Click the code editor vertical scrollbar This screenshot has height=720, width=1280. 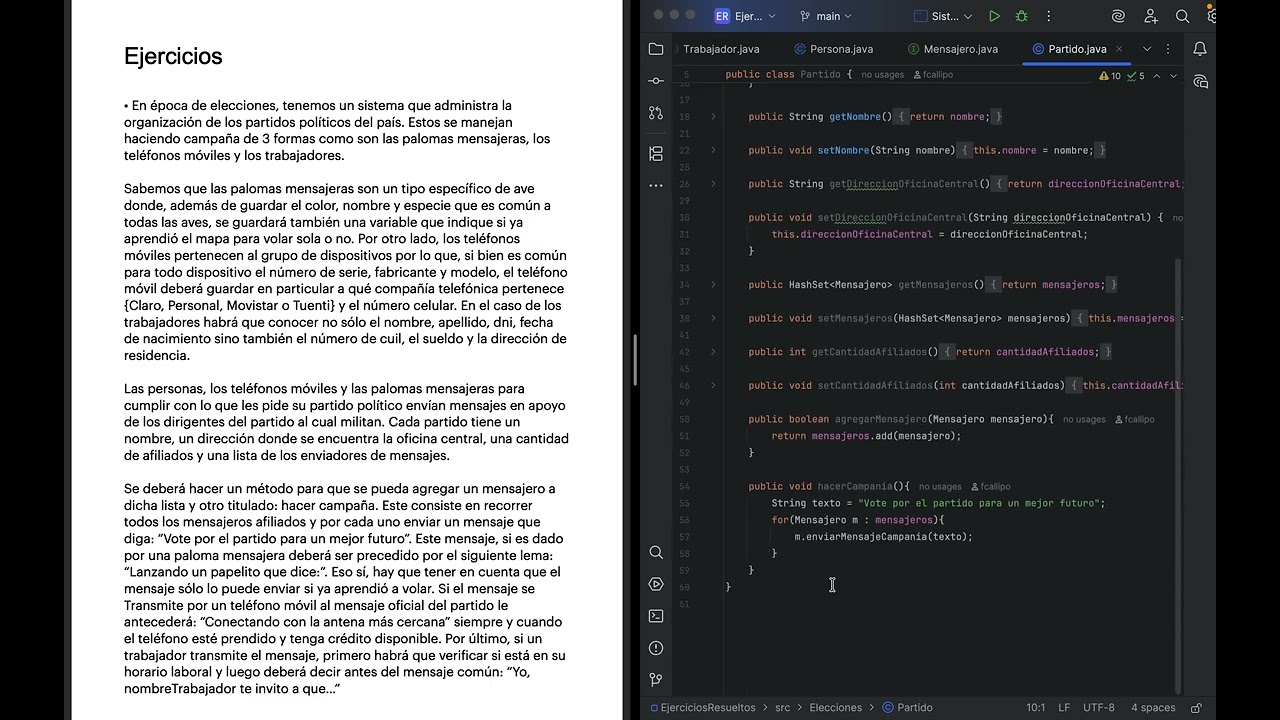click(x=1177, y=474)
